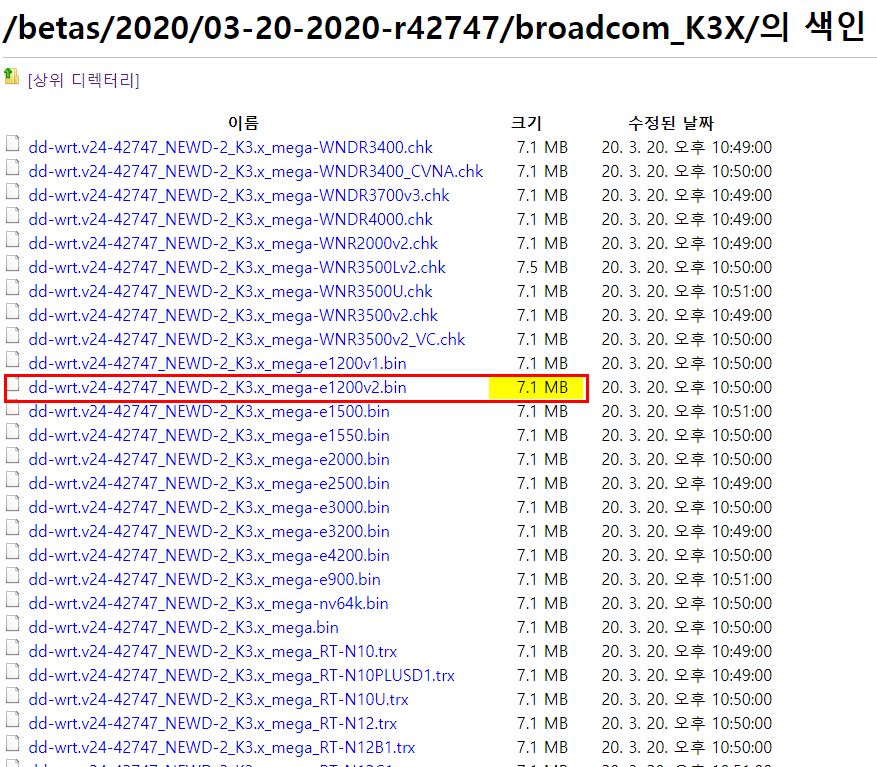Screen dimensions: 877x767
Task: Click file icon beside e4200.bin
Action: (13, 553)
